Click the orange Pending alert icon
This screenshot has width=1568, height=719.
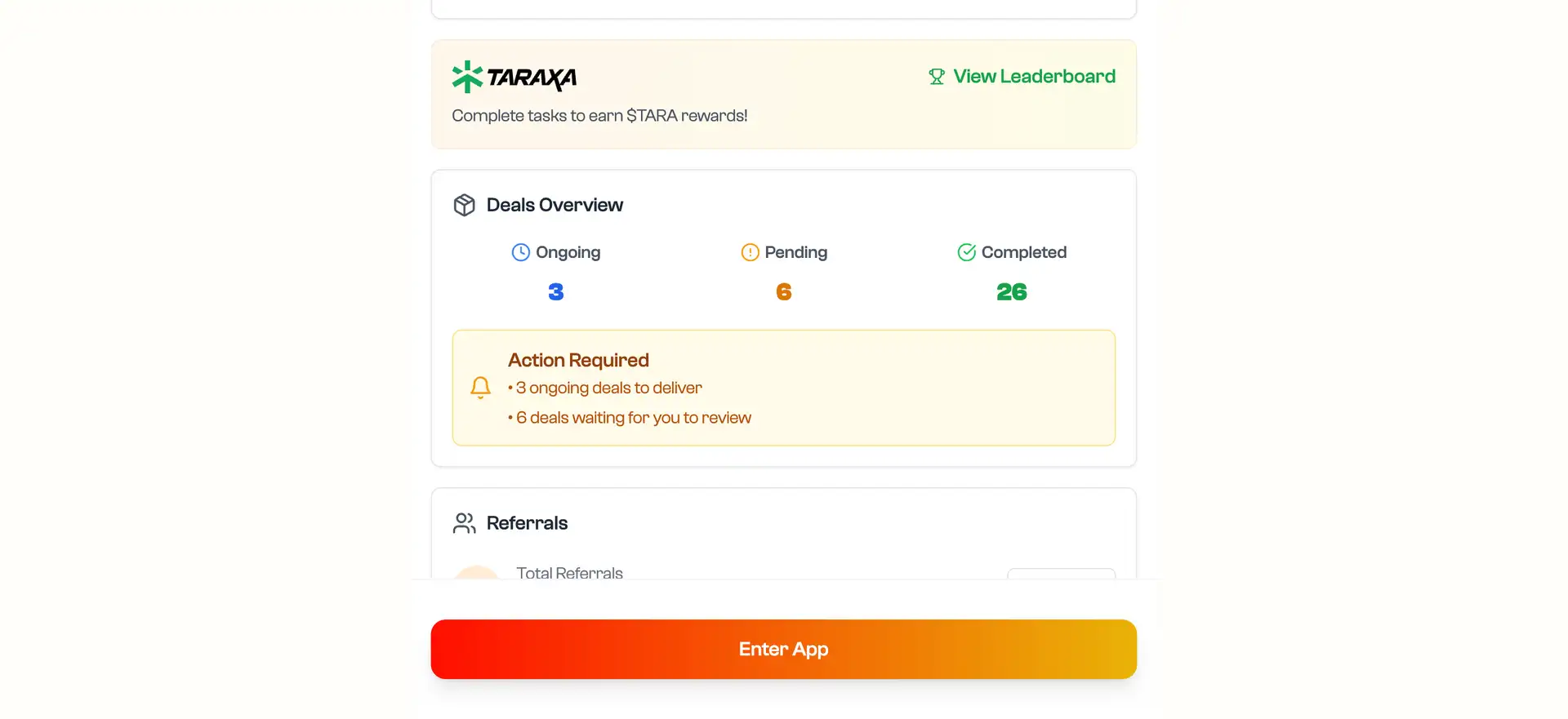(x=750, y=252)
